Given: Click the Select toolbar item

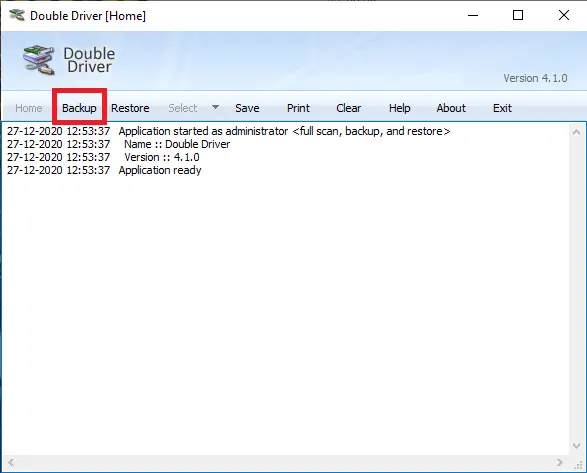Looking at the screenshot, I should pyautogui.click(x=182, y=108).
